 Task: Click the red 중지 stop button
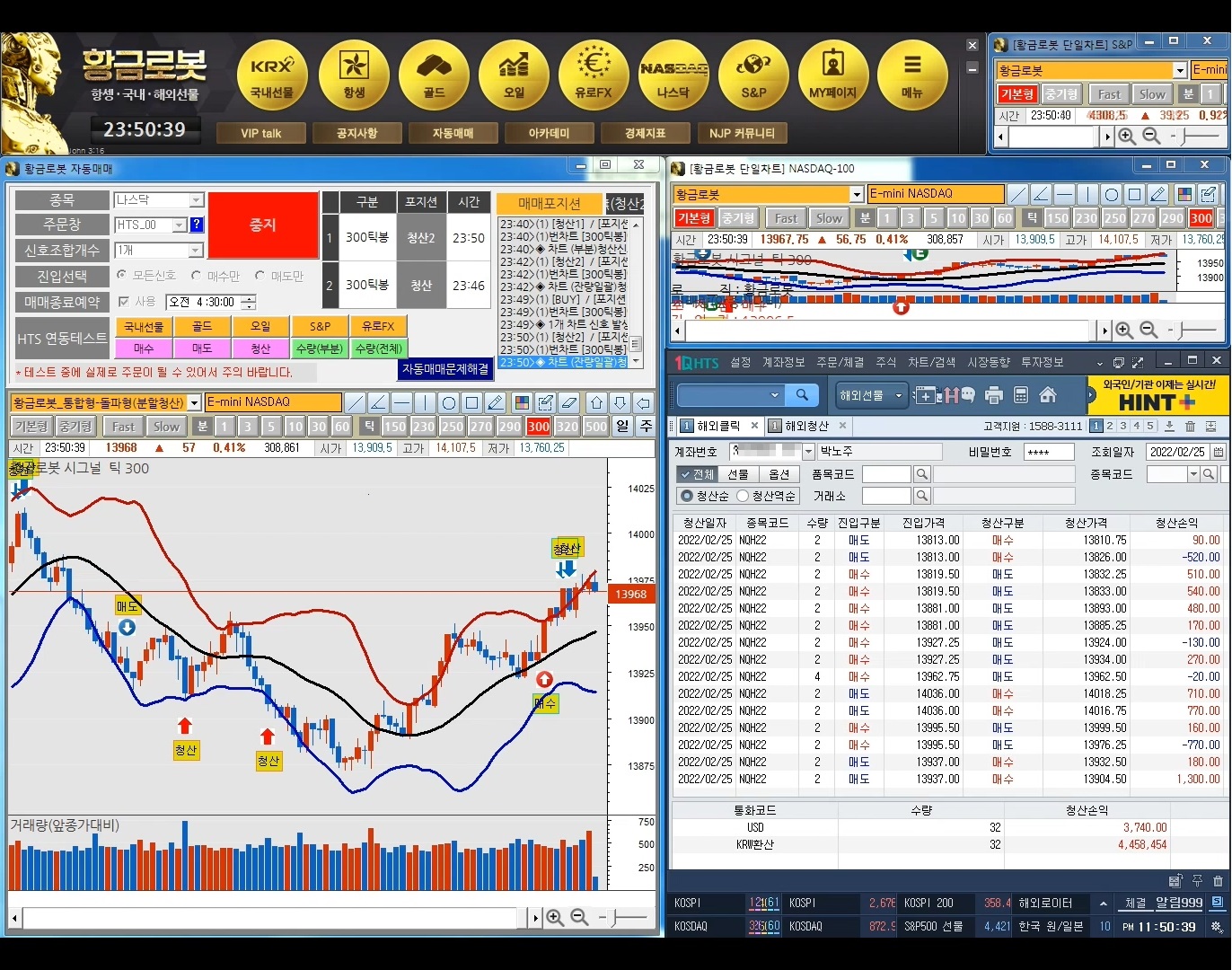[x=263, y=225]
